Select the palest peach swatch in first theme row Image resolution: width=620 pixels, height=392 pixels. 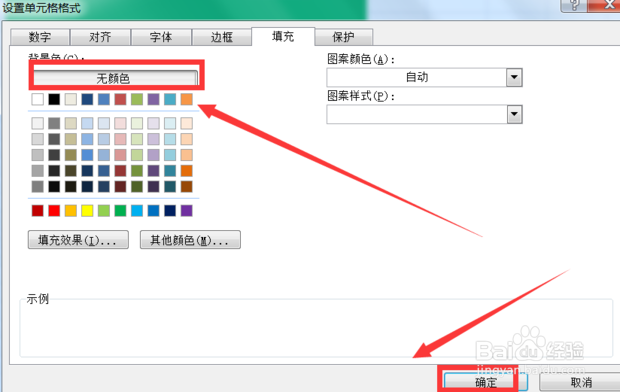tap(187, 123)
